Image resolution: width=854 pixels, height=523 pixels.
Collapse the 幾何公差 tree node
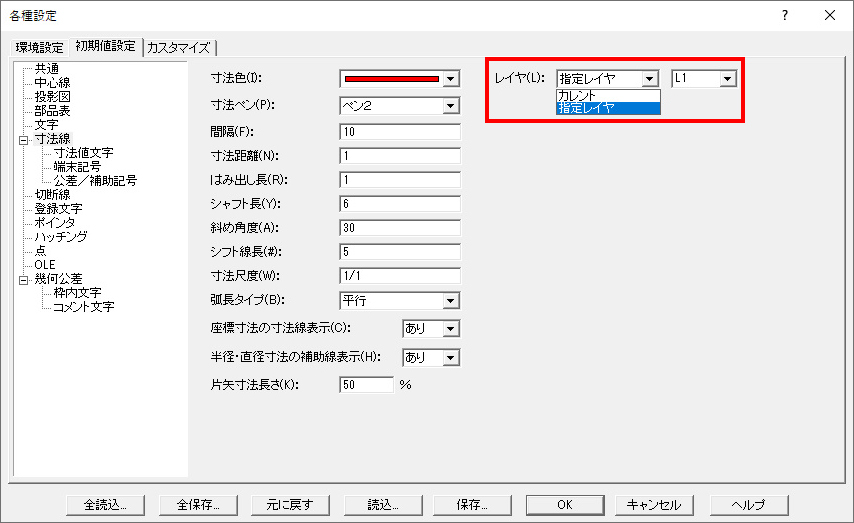(22, 279)
